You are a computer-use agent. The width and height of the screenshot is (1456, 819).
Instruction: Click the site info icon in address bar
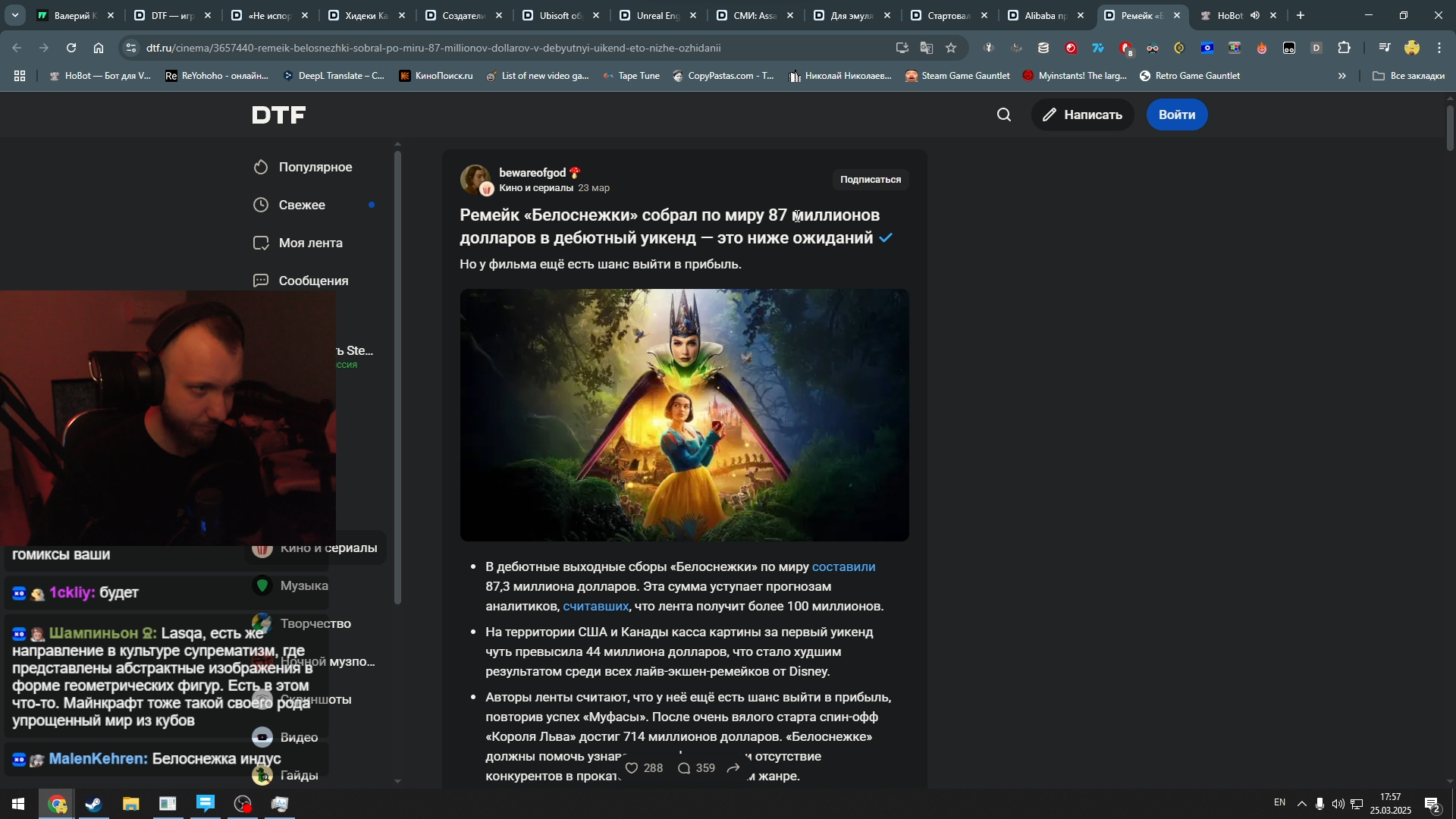(x=131, y=48)
